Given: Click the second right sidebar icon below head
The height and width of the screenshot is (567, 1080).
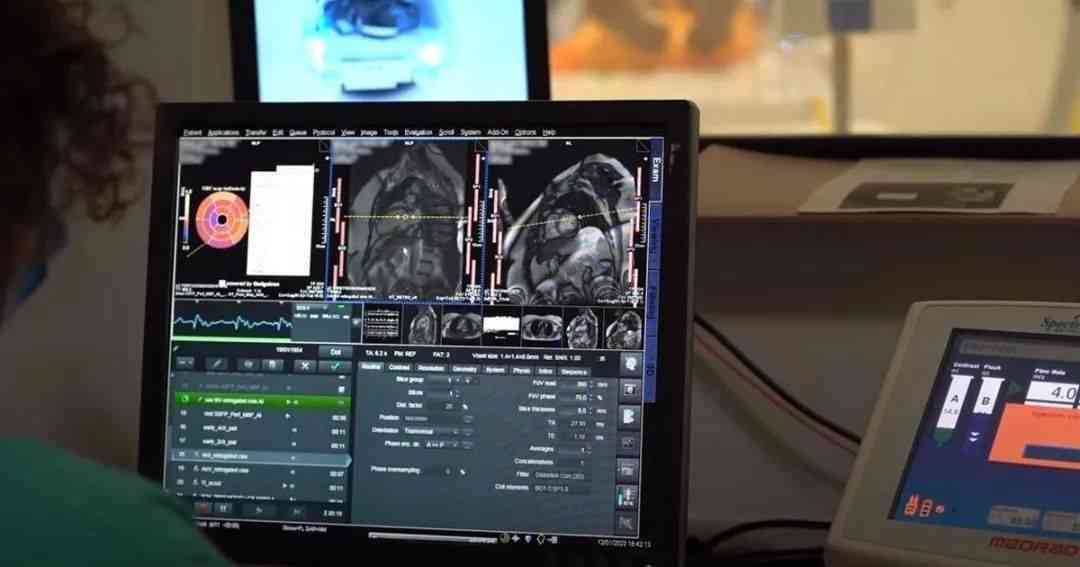Looking at the screenshot, I should click(630, 391).
